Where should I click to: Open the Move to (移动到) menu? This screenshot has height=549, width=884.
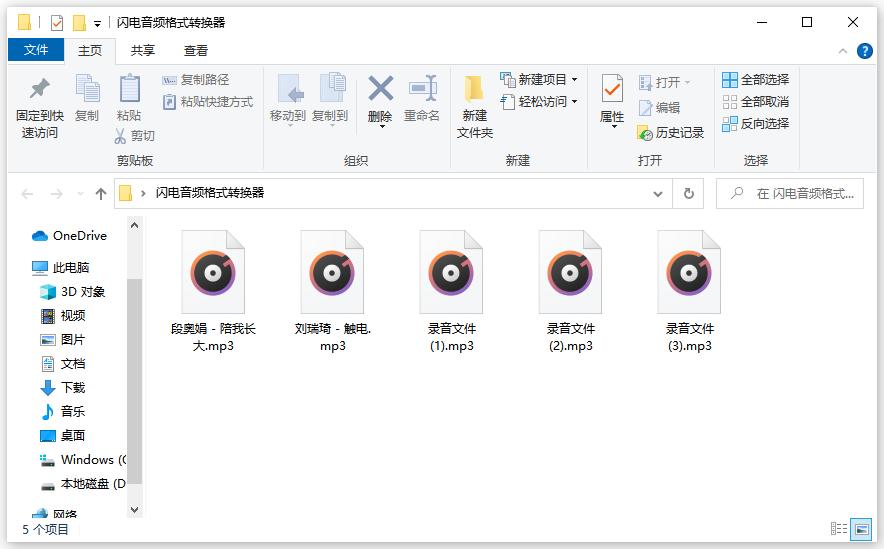point(288,99)
